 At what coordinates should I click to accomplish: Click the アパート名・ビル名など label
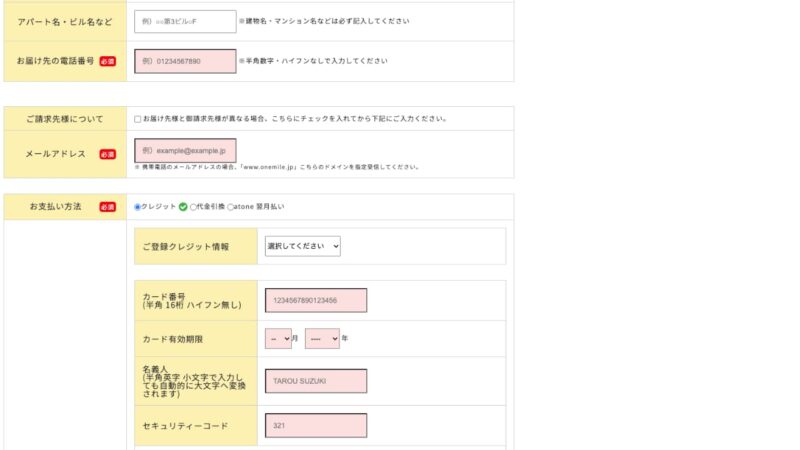pyautogui.click(x=65, y=22)
